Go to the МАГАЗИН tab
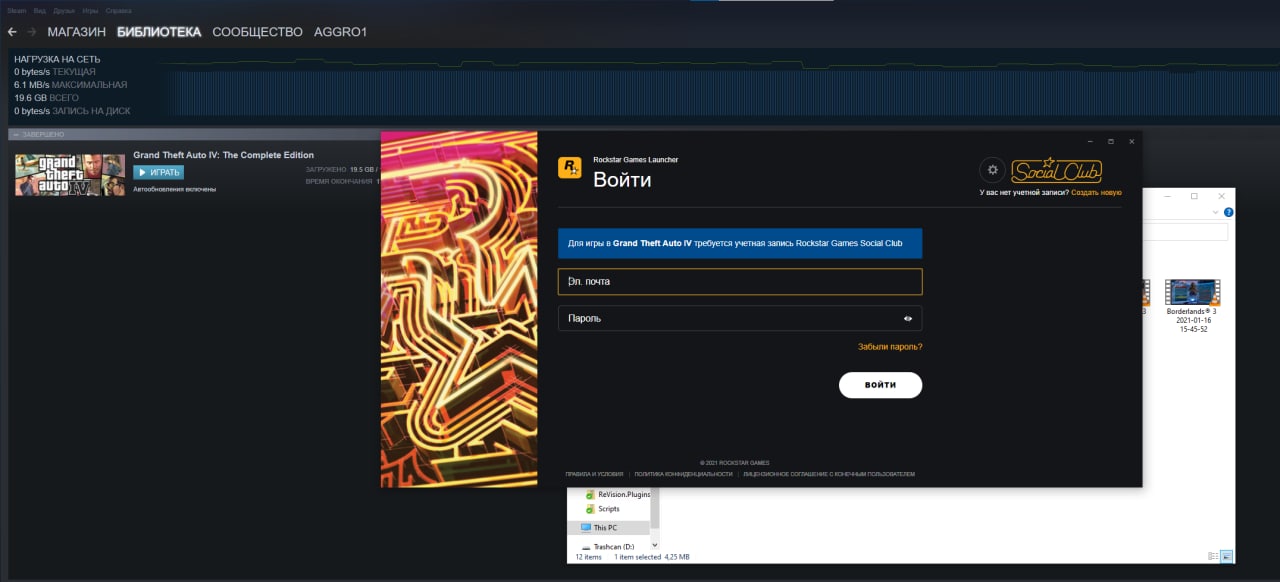Viewport: 1280px width, 582px height. point(76,32)
